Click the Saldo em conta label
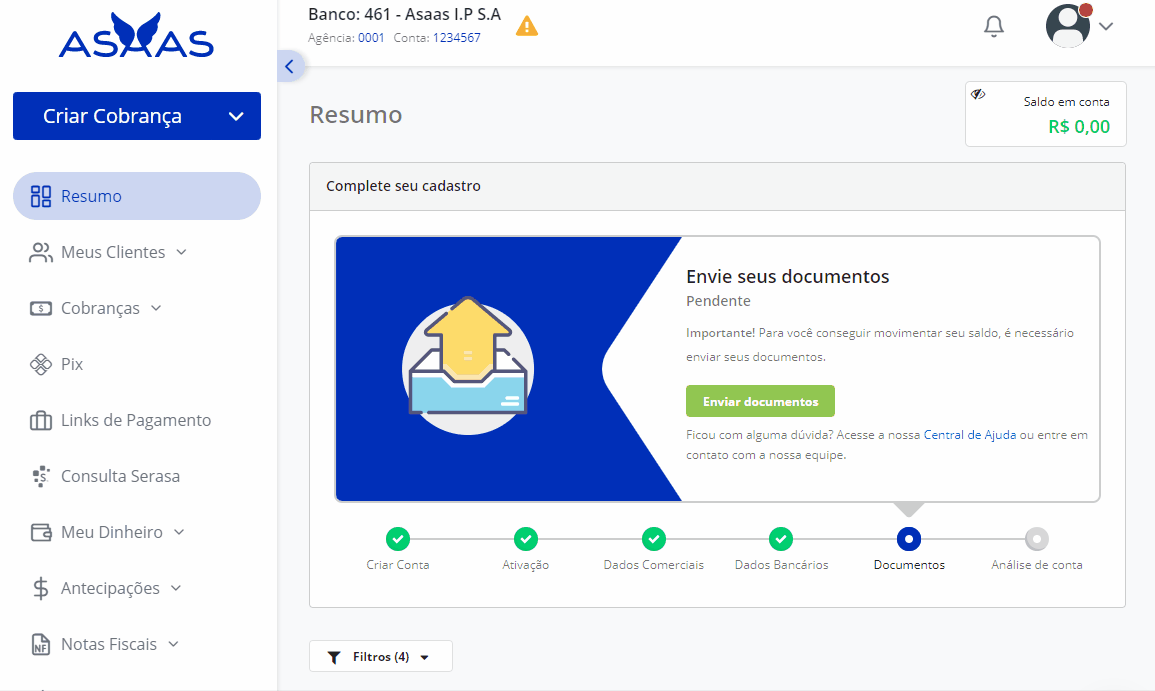Viewport: 1155px width, 691px height. (x=1067, y=102)
